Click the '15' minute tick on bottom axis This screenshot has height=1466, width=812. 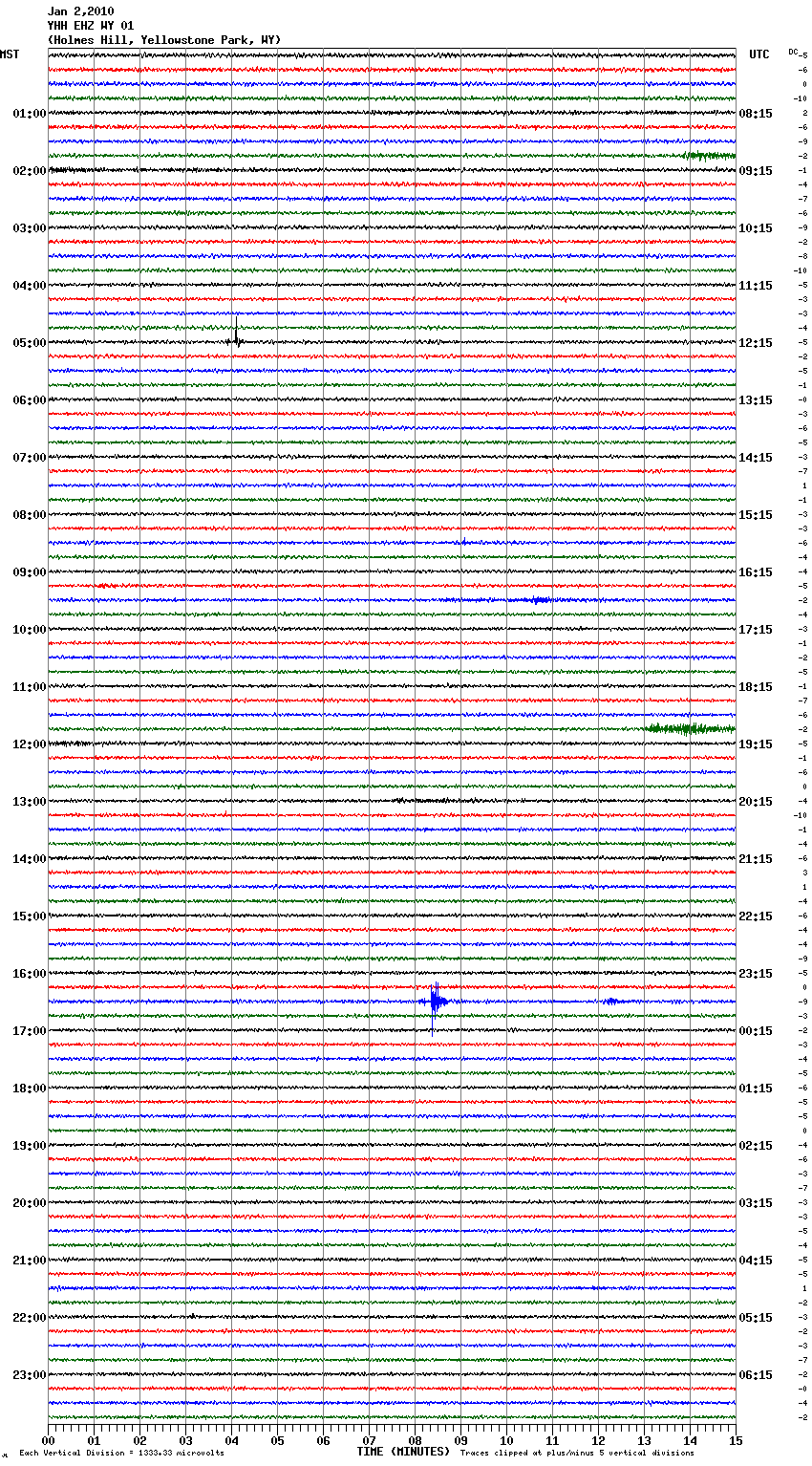[x=736, y=1441]
